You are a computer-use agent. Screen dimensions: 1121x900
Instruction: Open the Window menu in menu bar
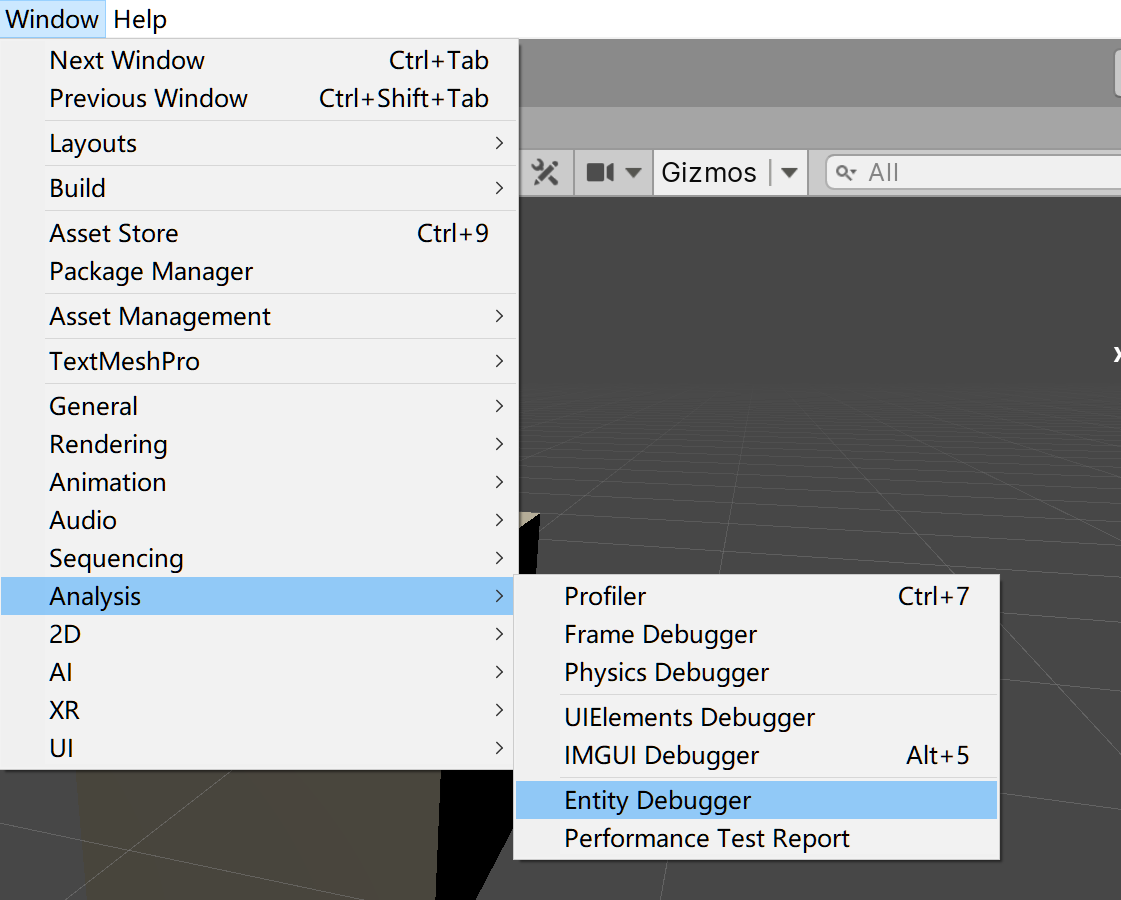[52, 19]
